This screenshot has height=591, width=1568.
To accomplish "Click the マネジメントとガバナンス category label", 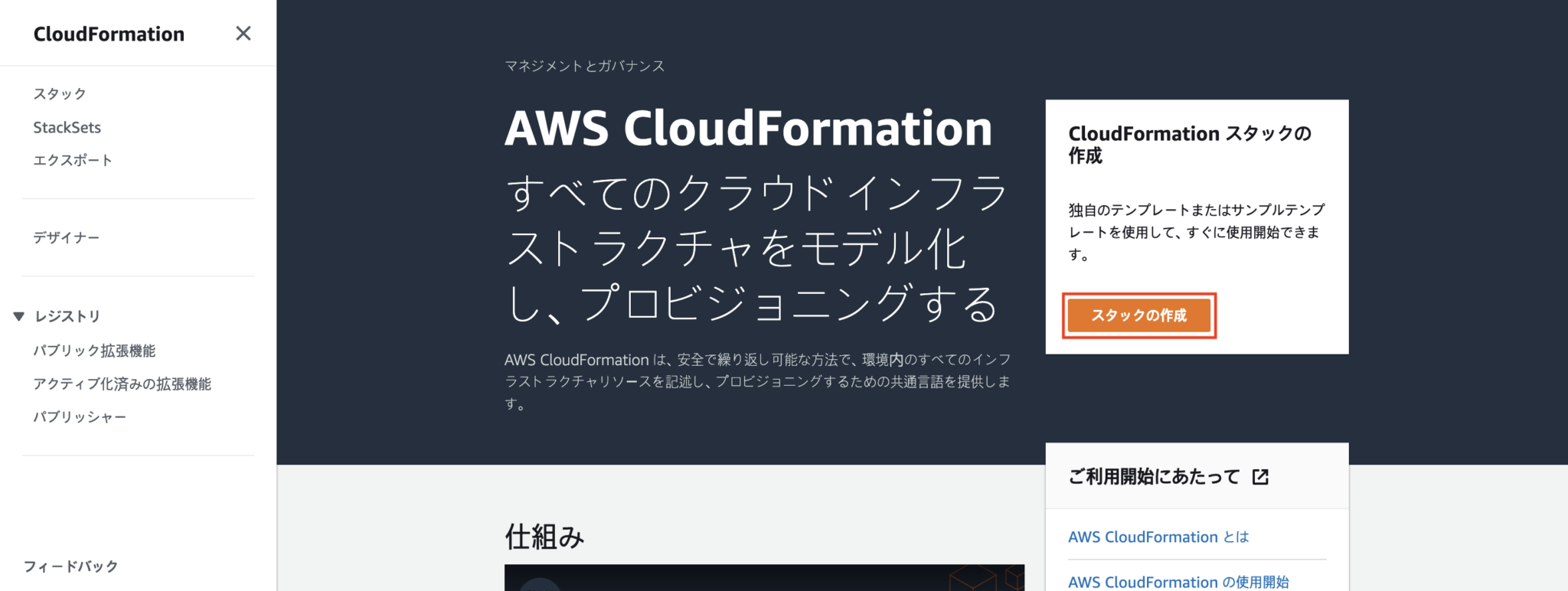I will (585, 66).
